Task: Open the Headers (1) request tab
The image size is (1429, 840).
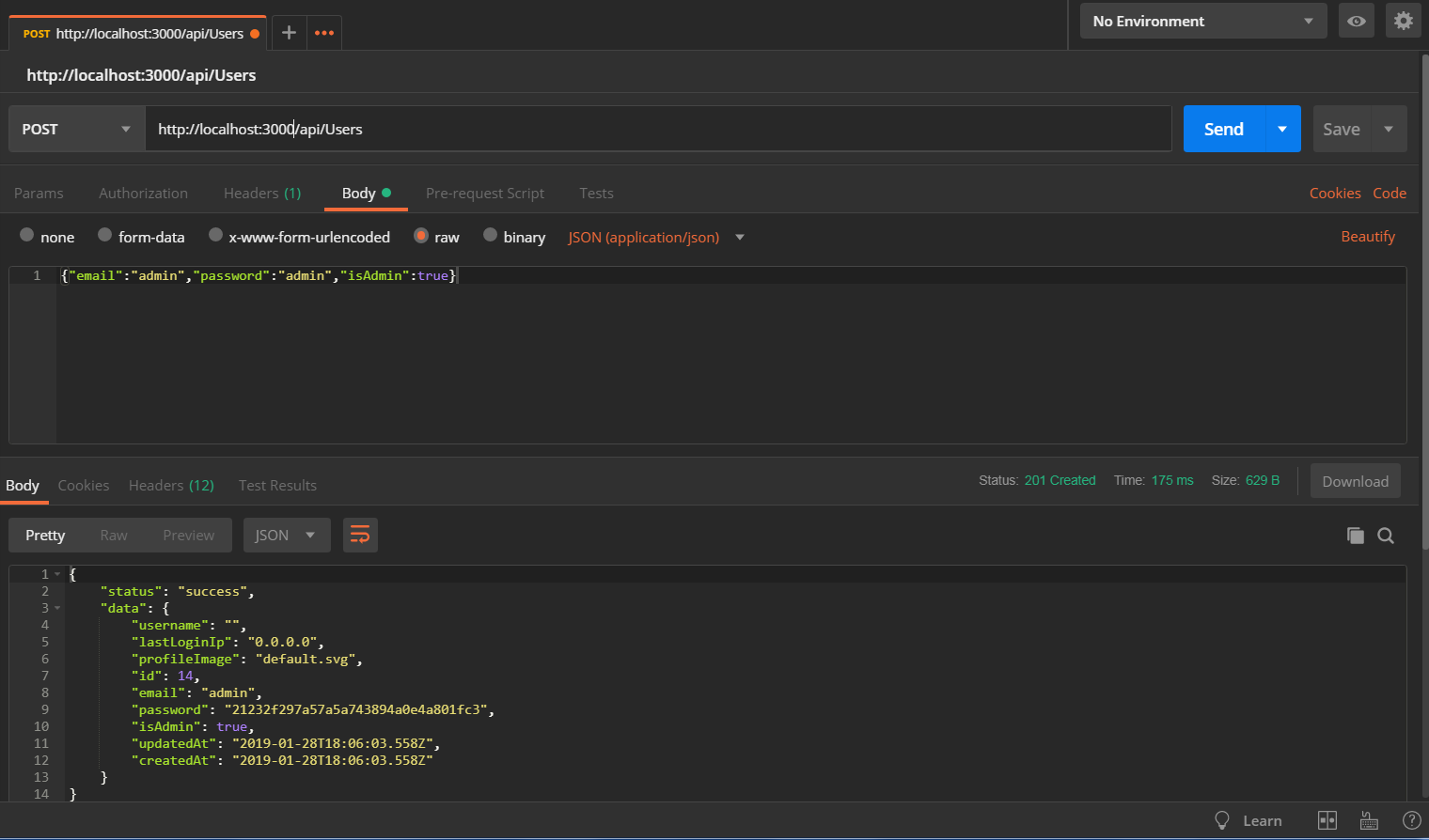Action: (x=262, y=193)
